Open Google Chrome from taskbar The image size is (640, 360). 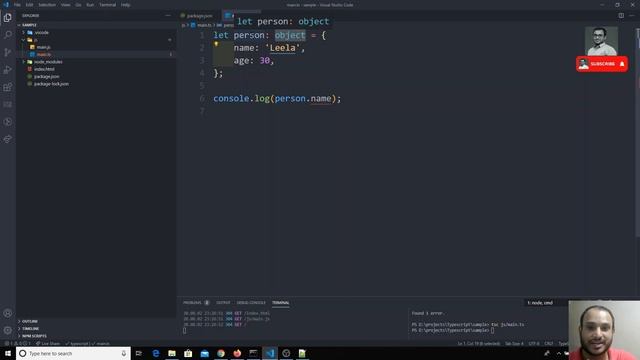(x=221, y=353)
